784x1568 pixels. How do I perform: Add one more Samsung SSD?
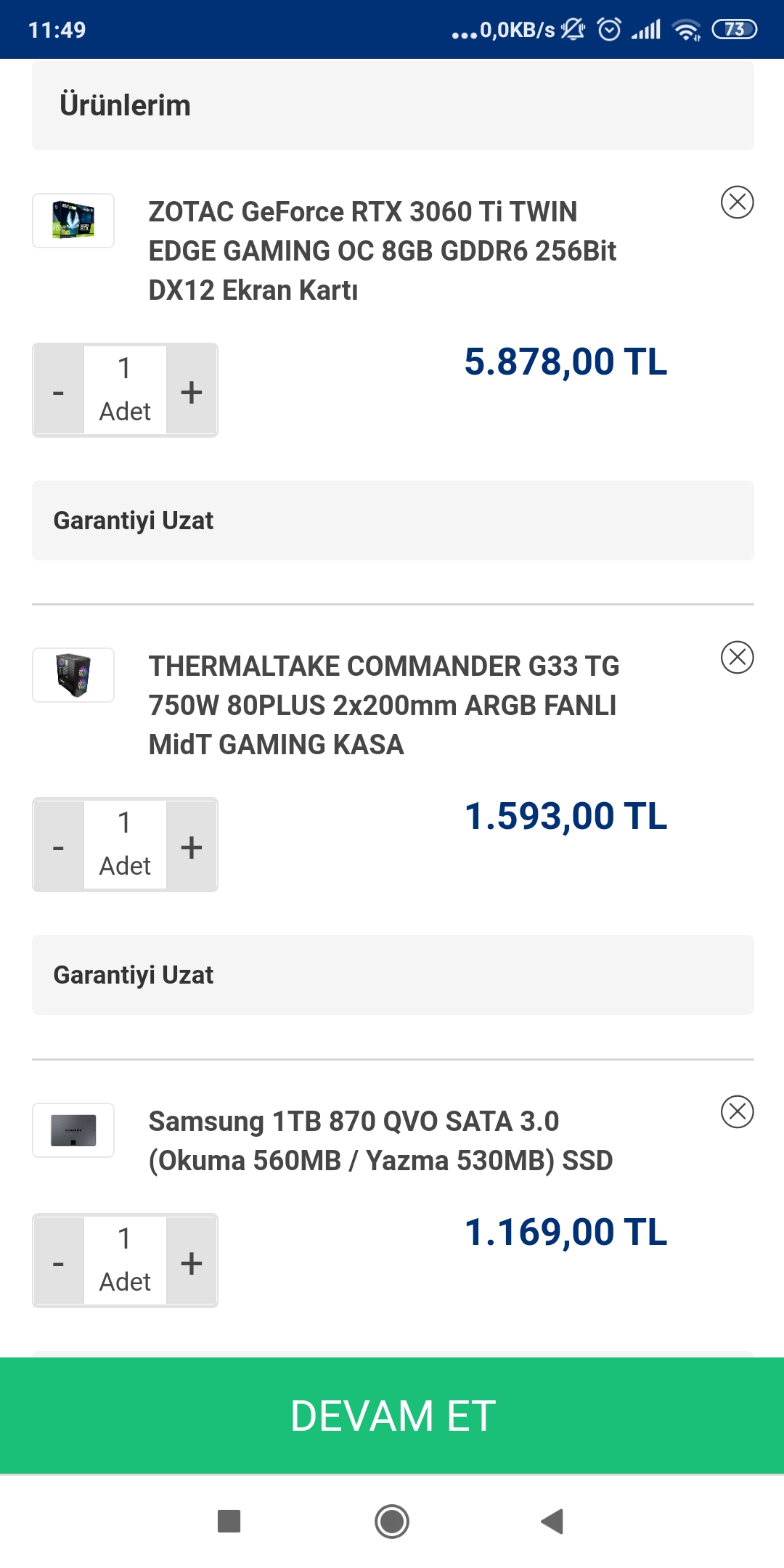pos(192,1262)
